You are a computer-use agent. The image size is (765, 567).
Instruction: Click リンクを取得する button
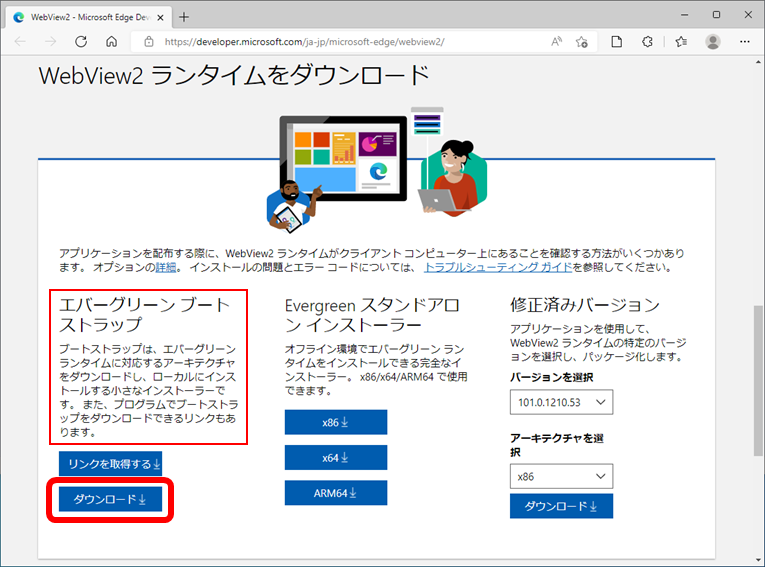point(111,464)
